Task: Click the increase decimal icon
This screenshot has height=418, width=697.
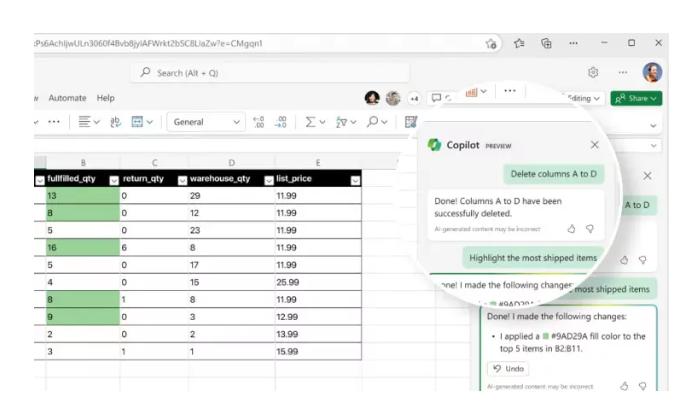Action: pyautogui.click(x=258, y=122)
